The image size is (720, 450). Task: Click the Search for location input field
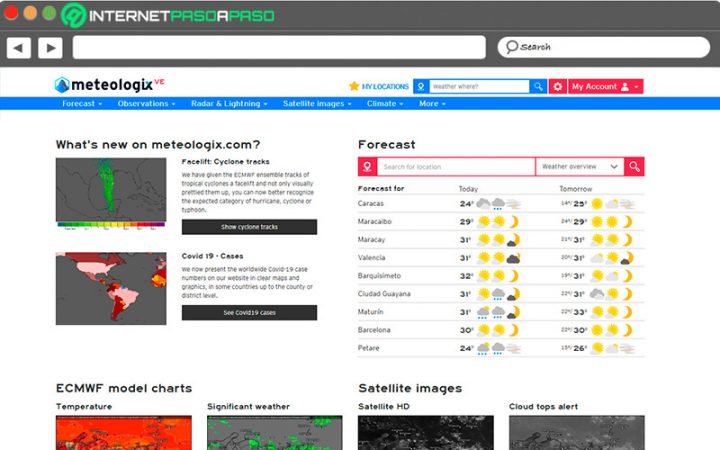(456, 167)
